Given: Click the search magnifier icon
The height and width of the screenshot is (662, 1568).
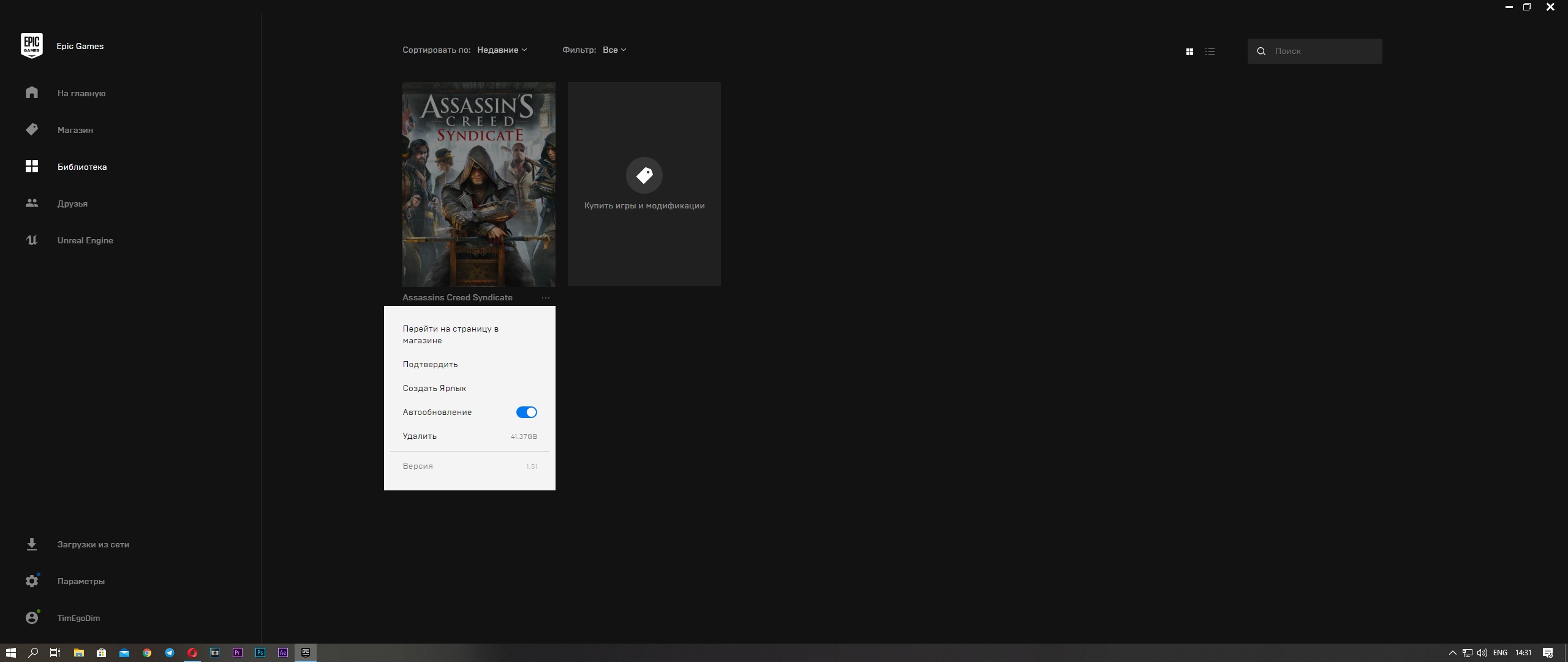Looking at the screenshot, I should click(x=1261, y=51).
